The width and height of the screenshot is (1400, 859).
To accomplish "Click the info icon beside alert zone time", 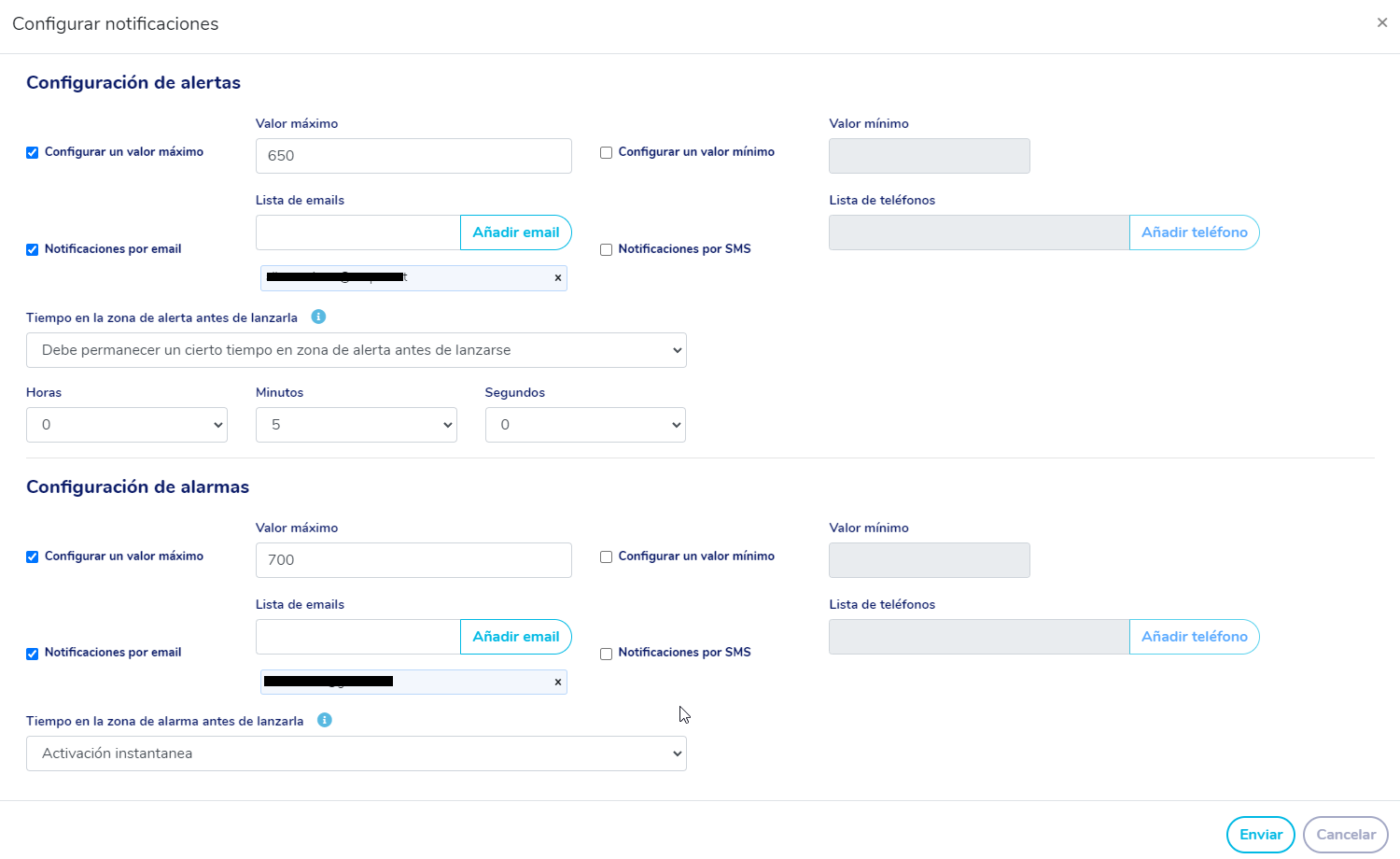I will point(318,317).
